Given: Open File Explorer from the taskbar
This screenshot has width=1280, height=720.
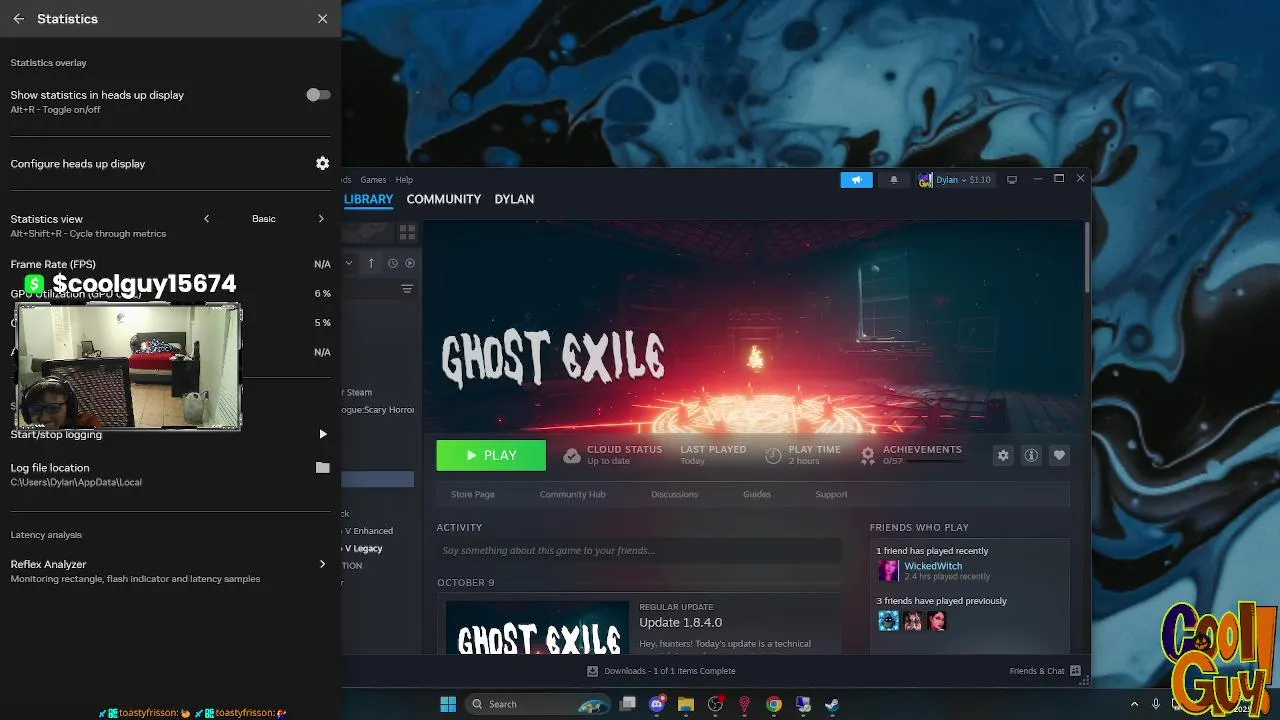Looking at the screenshot, I should [686, 704].
